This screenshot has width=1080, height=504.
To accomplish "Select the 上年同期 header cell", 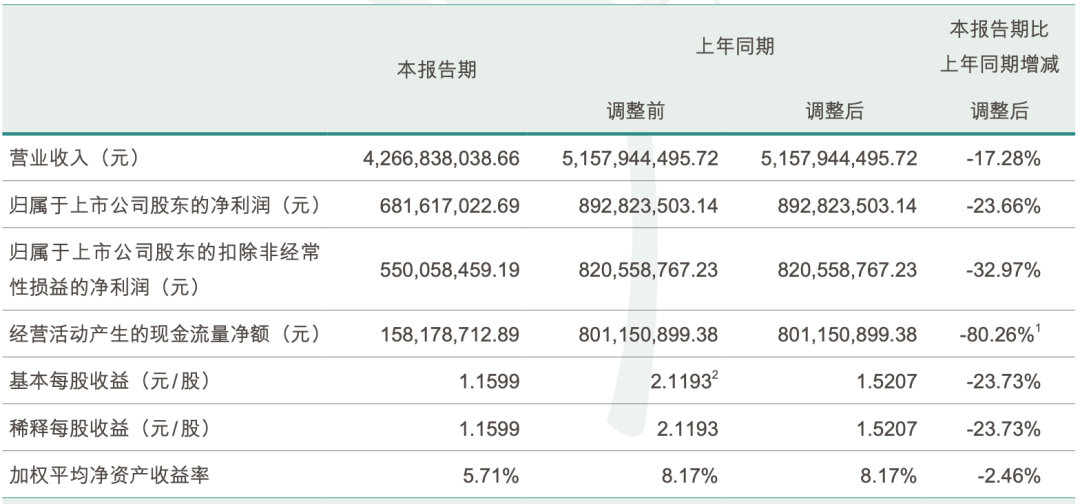I will tap(735, 46).
